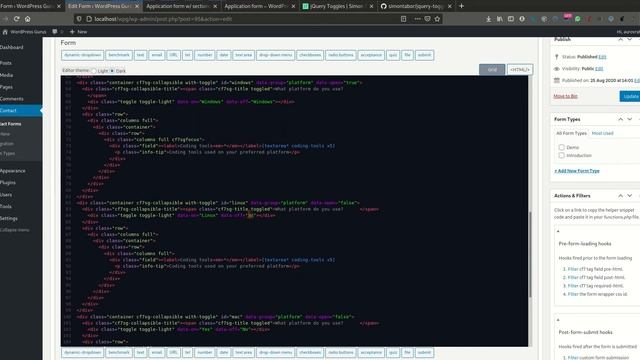This screenshot has width=640, height=360.
Task: Click 'Filter cf7 tag field pre-html' hook link
Action: pyautogui.click(x=595, y=269)
